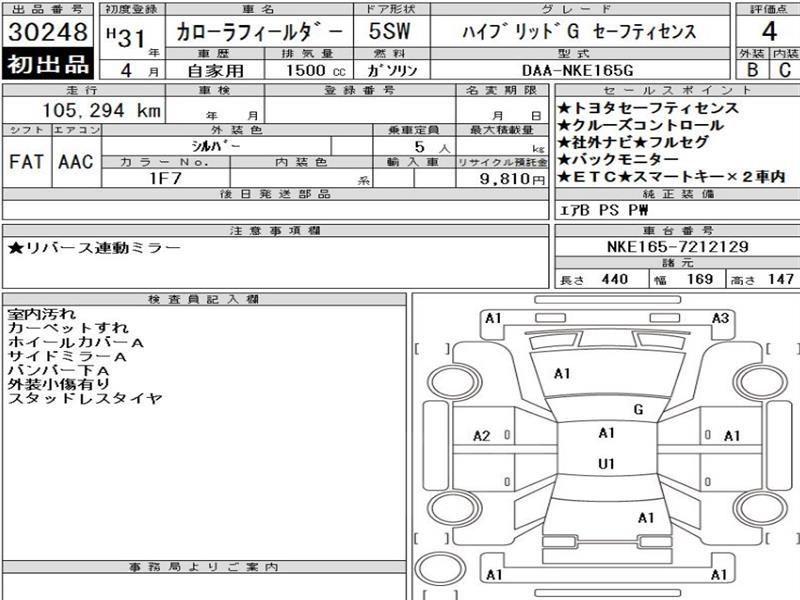
Task: Click the inspector note ホイールカバーA
Action: [76, 342]
